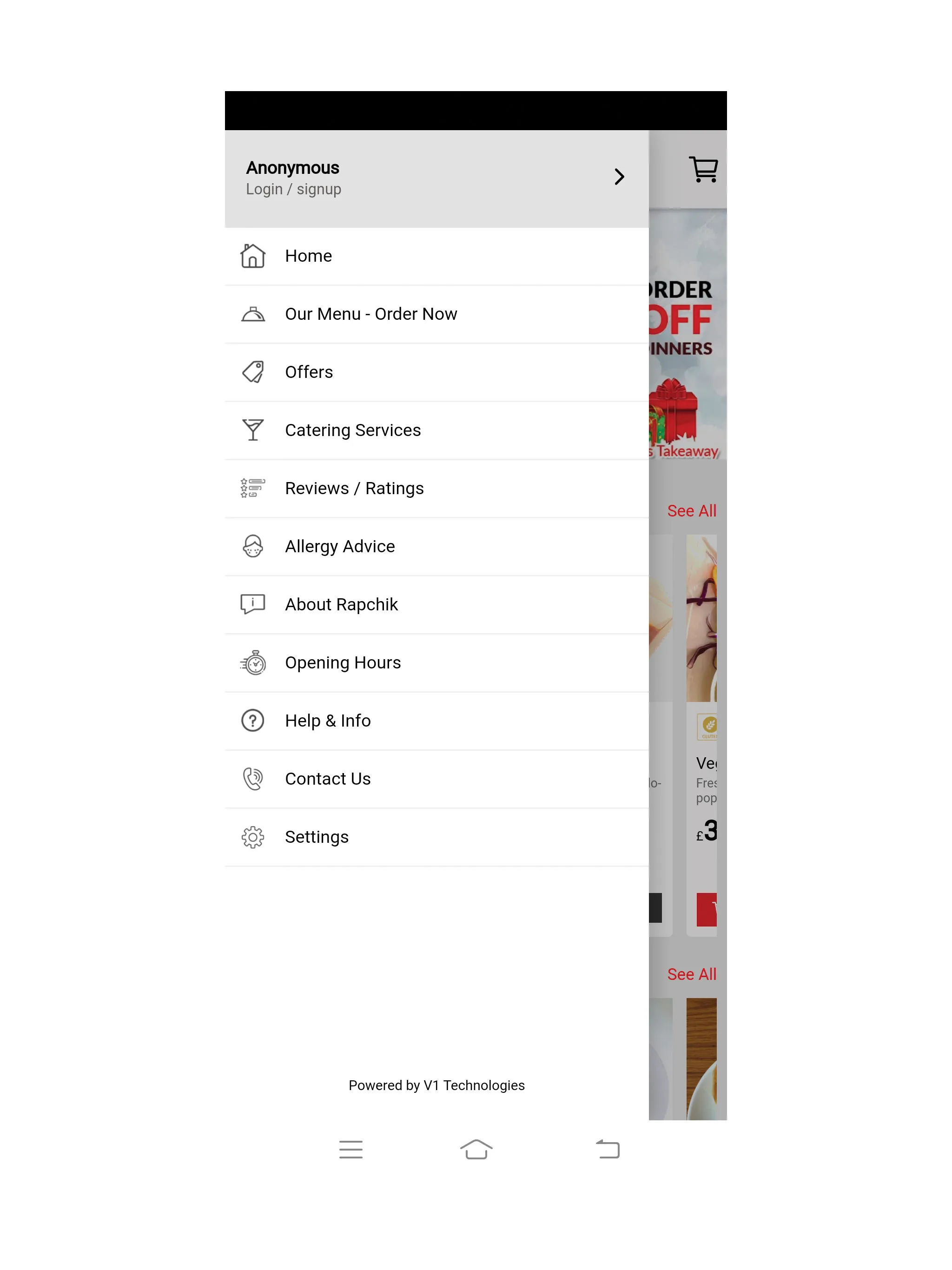Click the Allergy Advice mask icon
The height and width of the screenshot is (1270, 952).
pos(253,546)
